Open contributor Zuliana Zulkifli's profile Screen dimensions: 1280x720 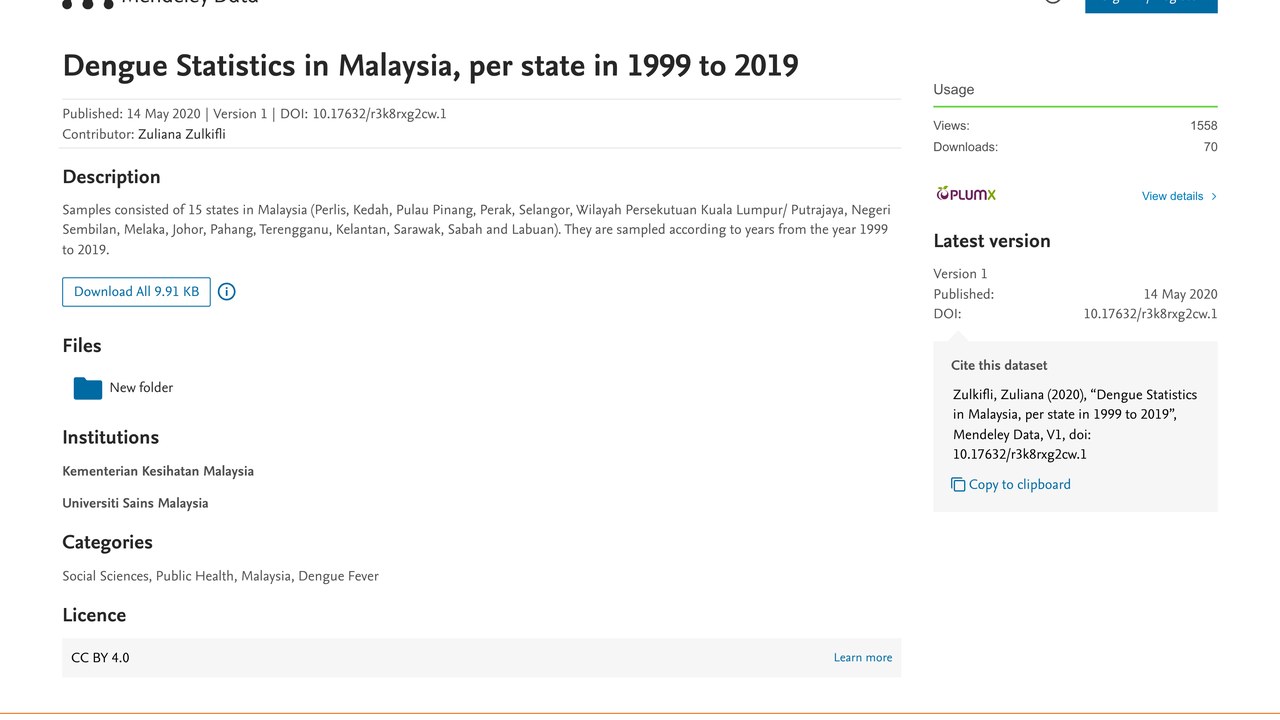pos(182,134)
